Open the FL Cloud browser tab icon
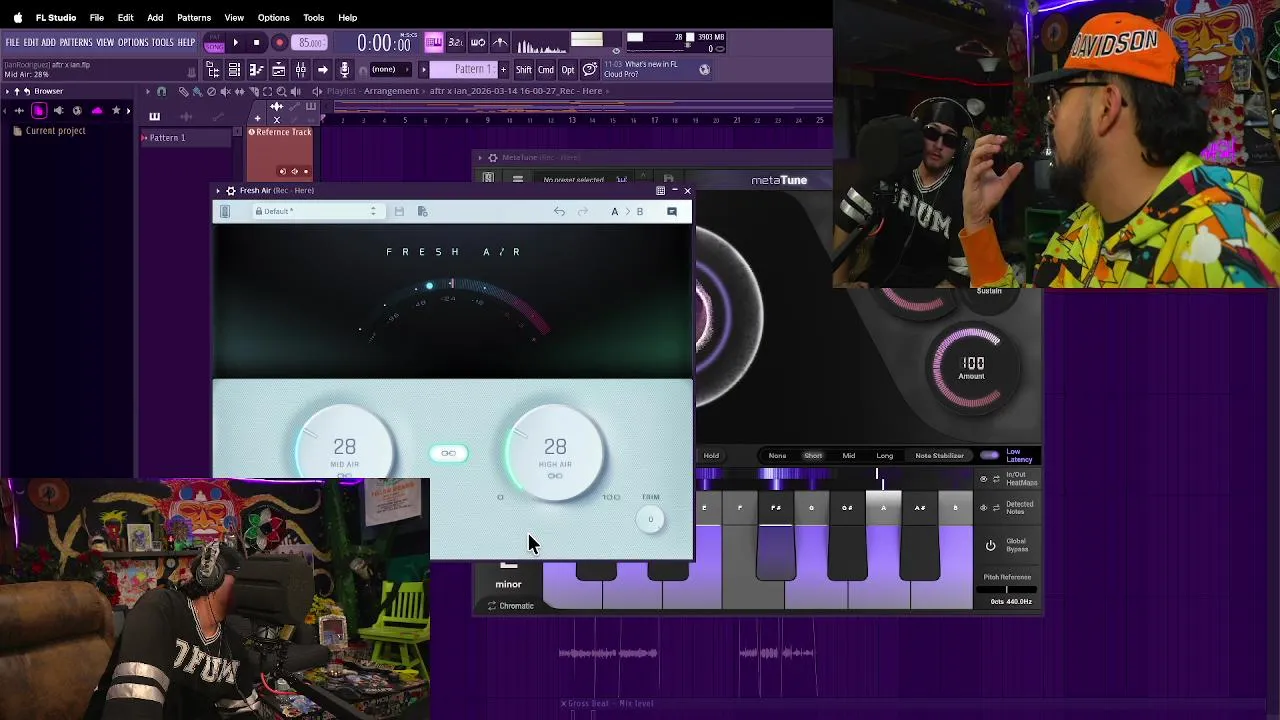This screenshot has width=1280, height=720. point(97,110)
